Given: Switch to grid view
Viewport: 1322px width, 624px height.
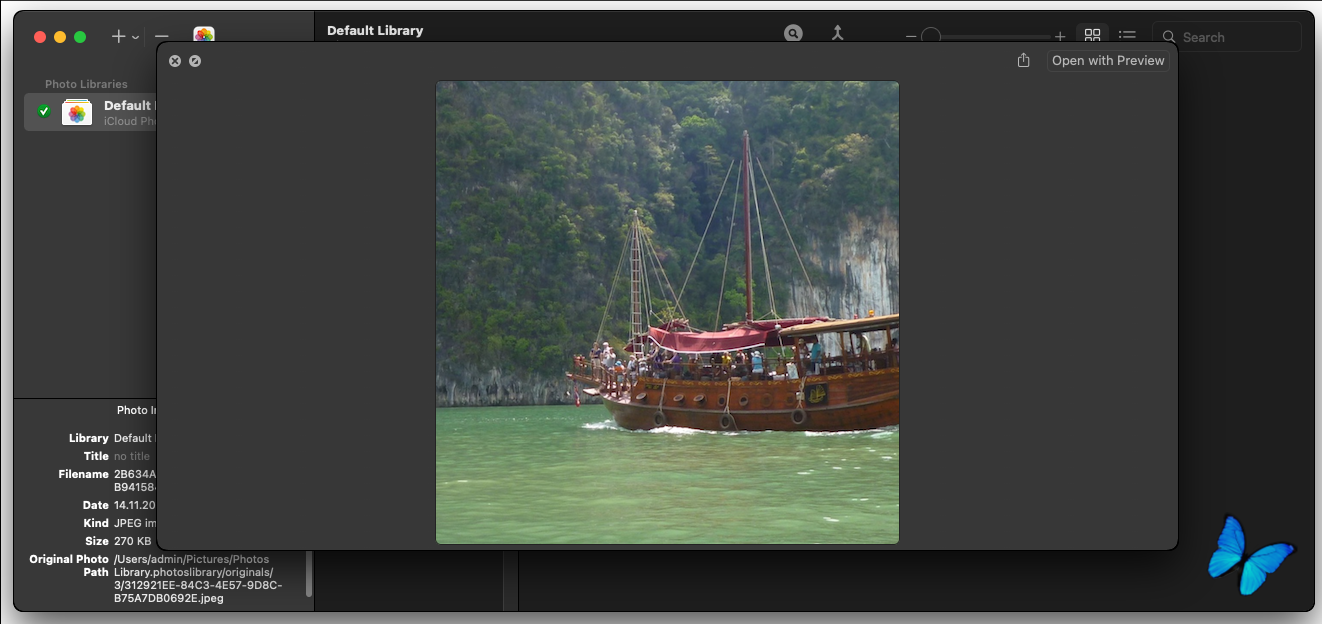Looking at the screenshot, I should click(1092, 35).
